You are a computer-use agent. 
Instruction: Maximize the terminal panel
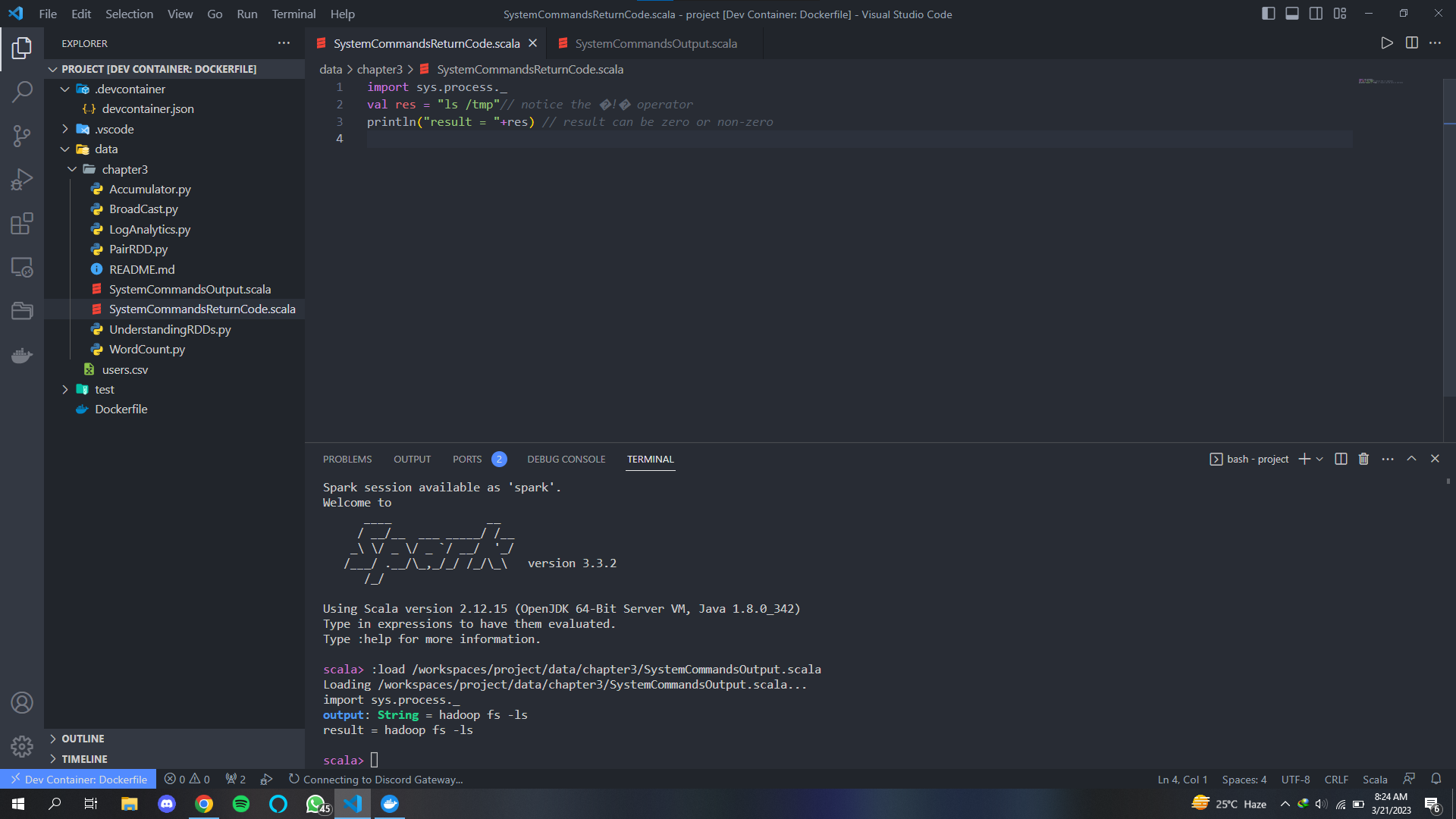1411,459
